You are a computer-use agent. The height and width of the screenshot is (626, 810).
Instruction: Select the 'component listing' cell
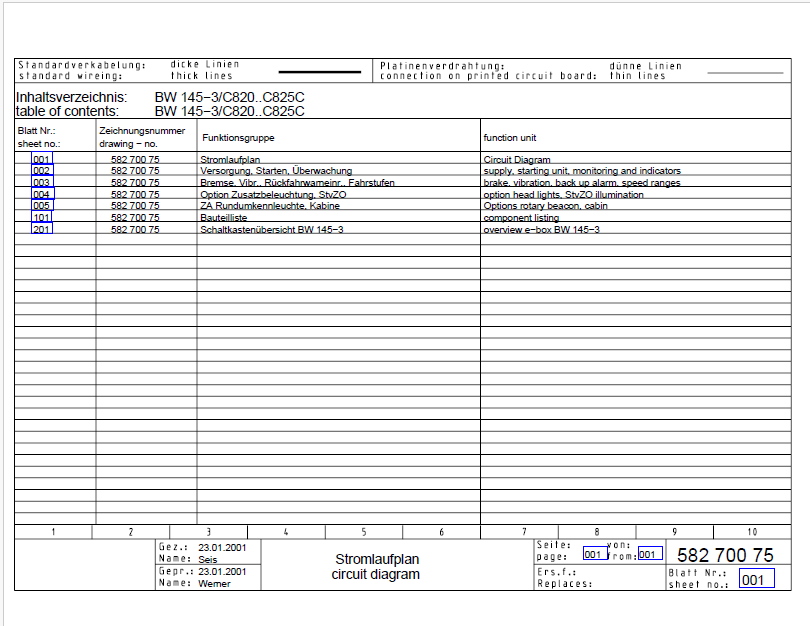pos(521,217)
